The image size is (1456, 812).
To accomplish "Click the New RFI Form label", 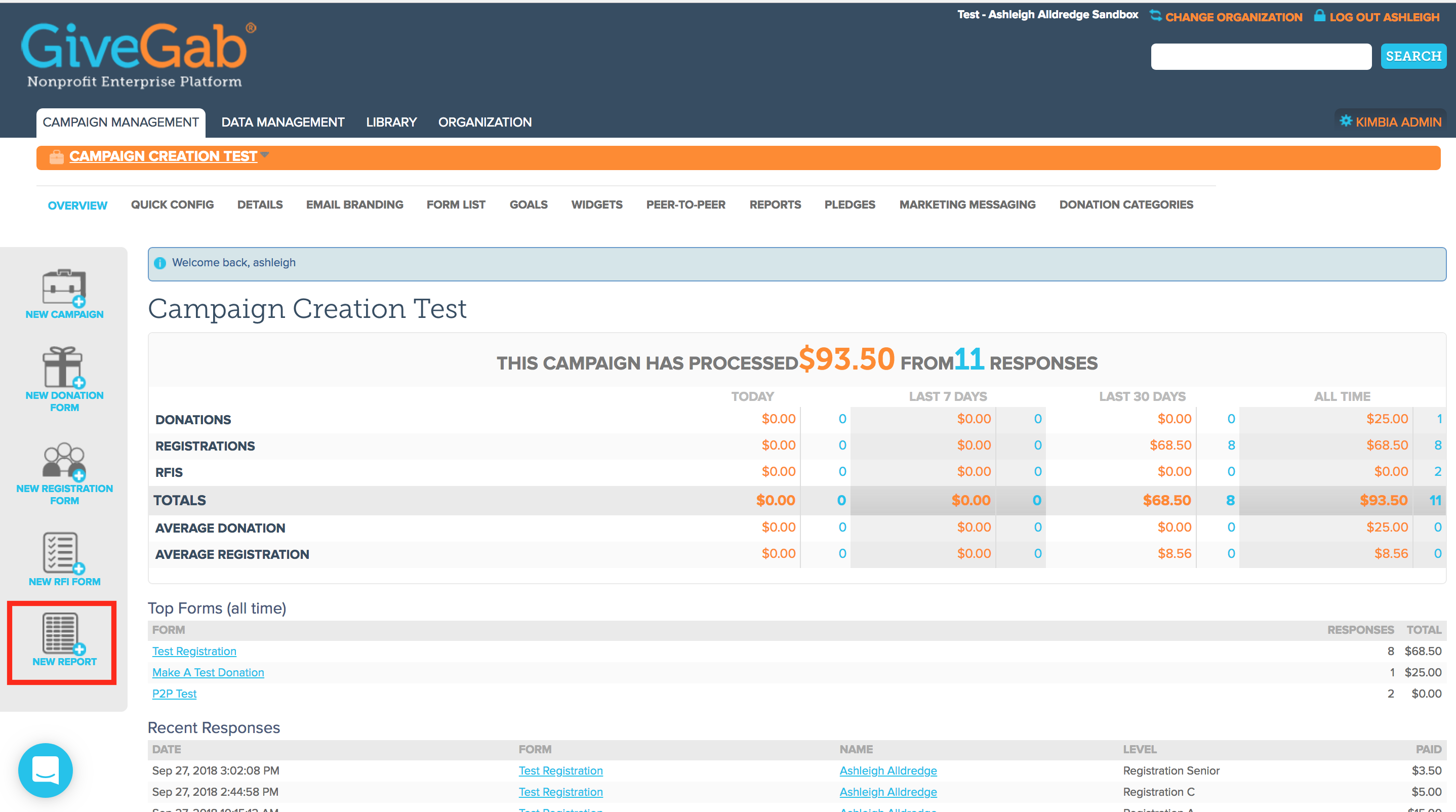I will [64, 582].
